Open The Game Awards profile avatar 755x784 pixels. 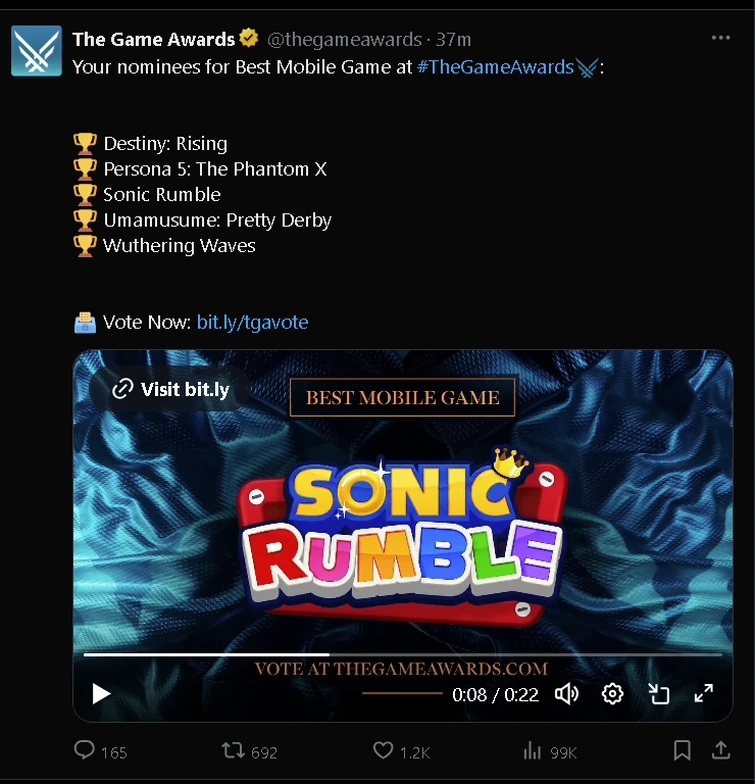36,52
